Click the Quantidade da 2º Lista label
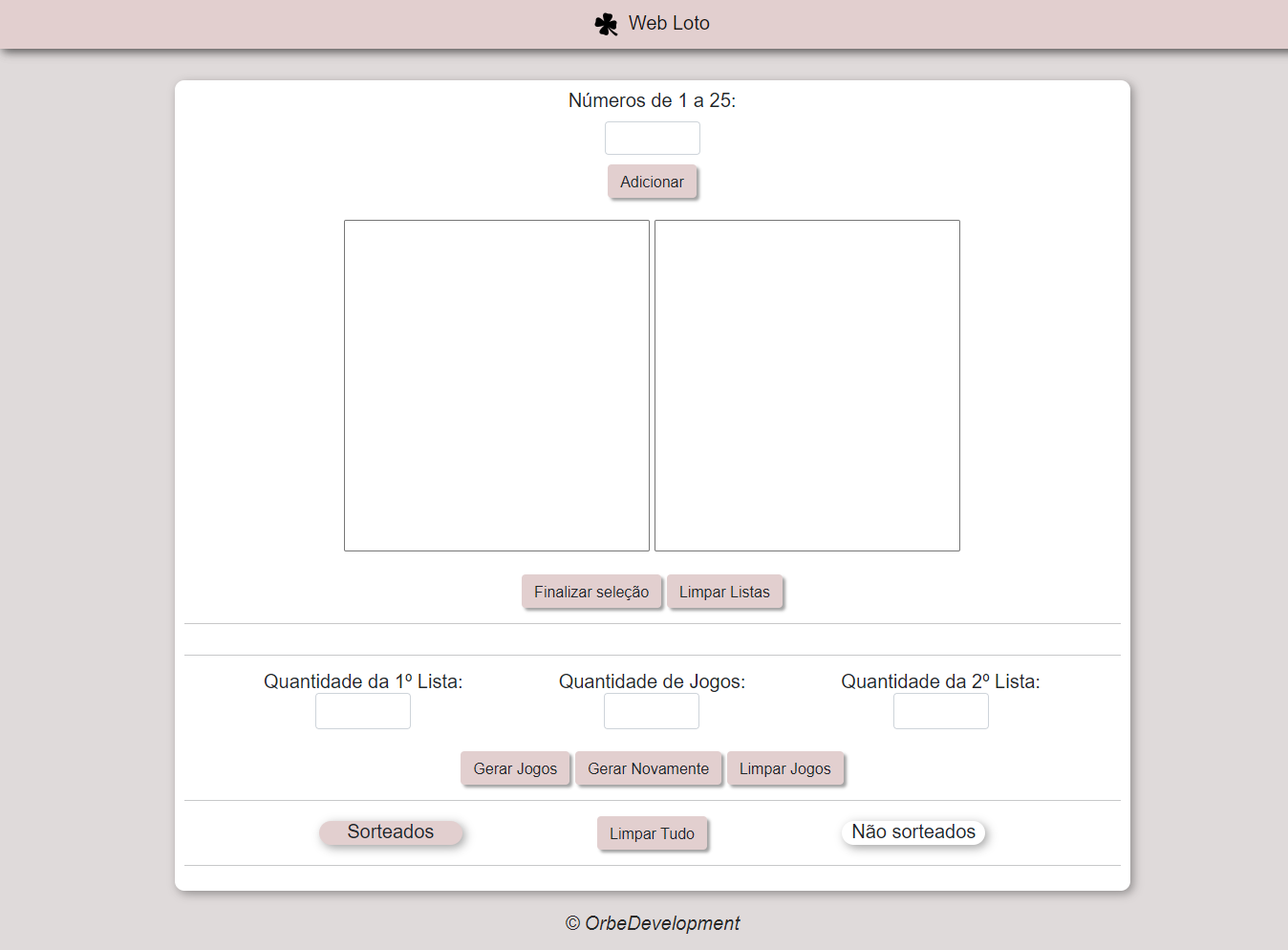The width and height of the screenshot is (1288, 950). (x=941, y=681)
